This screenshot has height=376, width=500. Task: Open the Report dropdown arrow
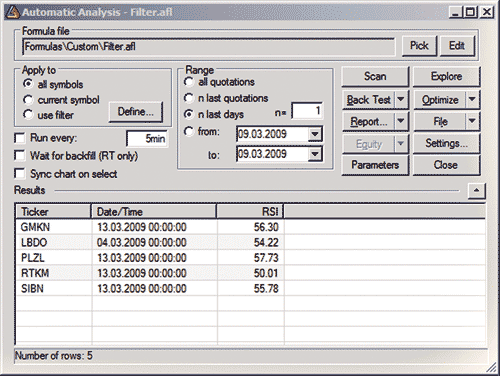pyautogui.click(x=401, y=121)
